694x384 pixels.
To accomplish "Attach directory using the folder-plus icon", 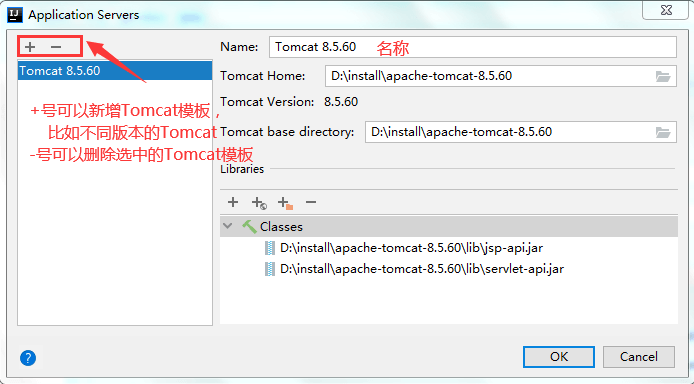I will (285, 203).
